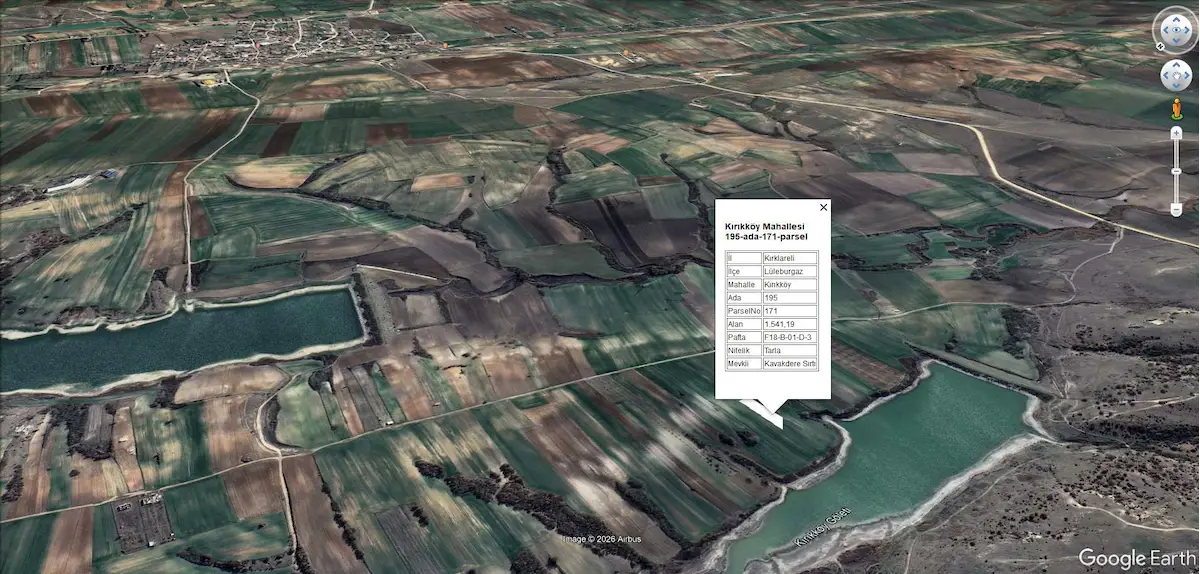Look down with the Look joystick arrow
The height and width of the screenshot is (574, 1200).
pyautogui.click(x=1176, y=40)
